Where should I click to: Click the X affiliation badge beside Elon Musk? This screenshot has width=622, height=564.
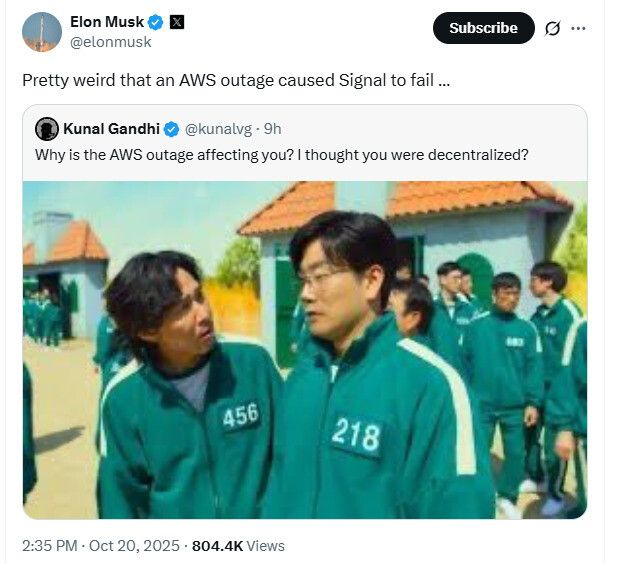pyautogui.click(x=177, y=22)
